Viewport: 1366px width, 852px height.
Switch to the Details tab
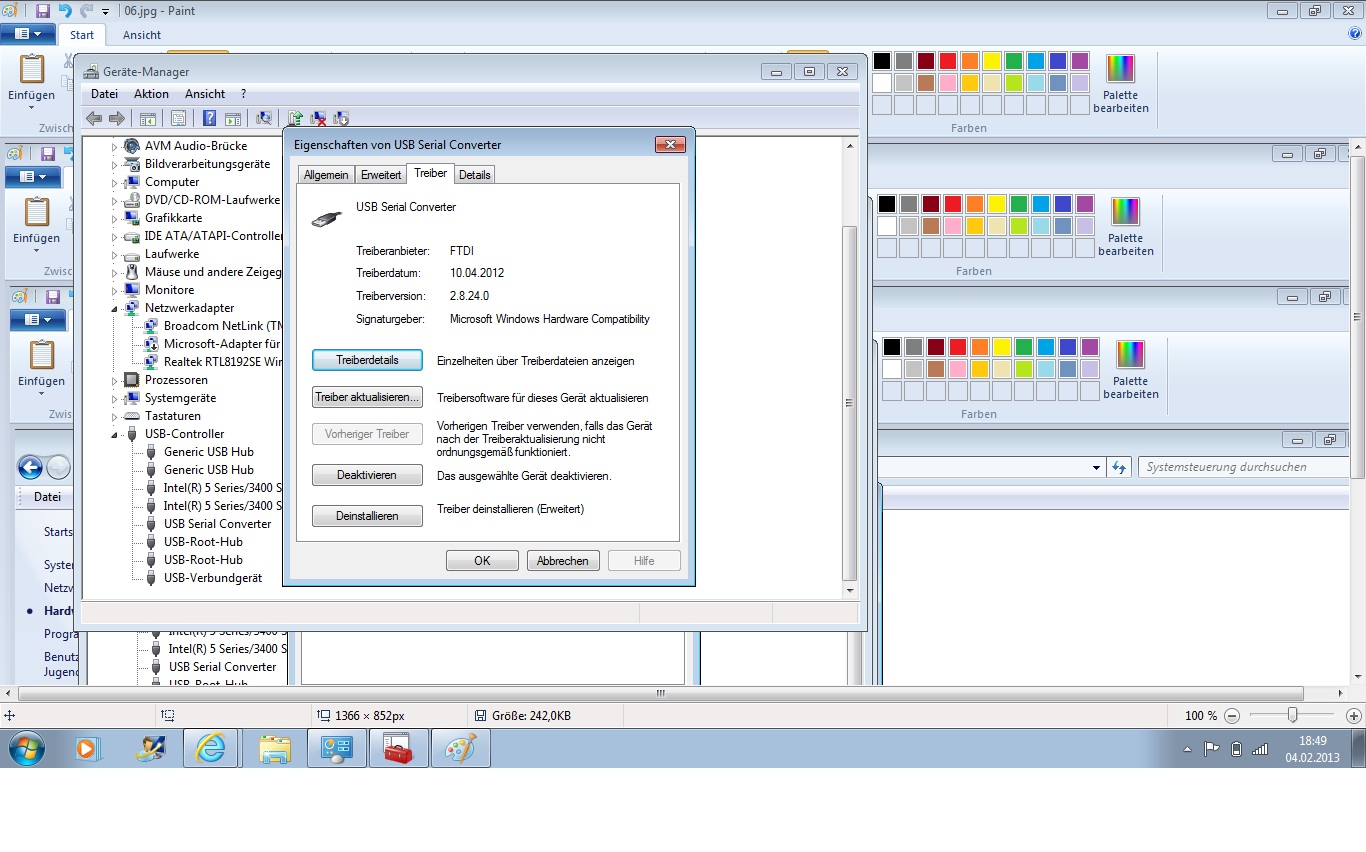(475, 175)
